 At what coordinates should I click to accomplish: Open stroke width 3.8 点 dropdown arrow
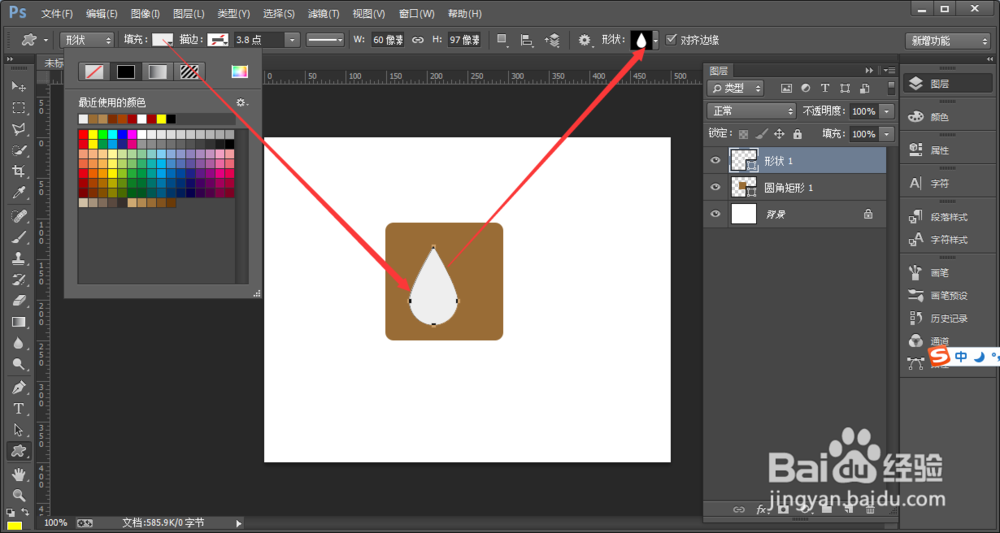click(x=292, y=40)
